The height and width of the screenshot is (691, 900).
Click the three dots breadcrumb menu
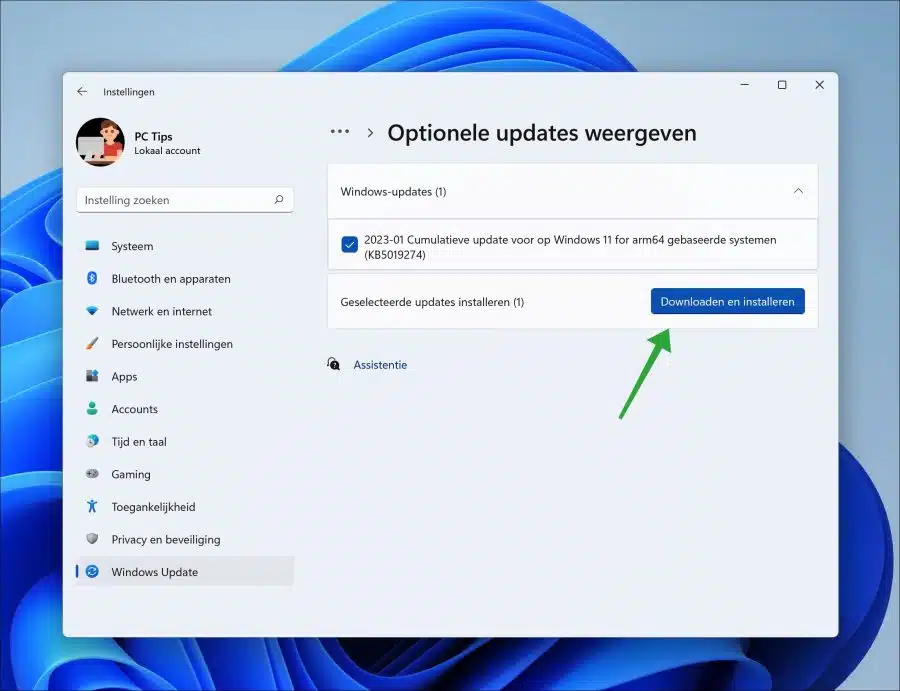click(340, 132)
